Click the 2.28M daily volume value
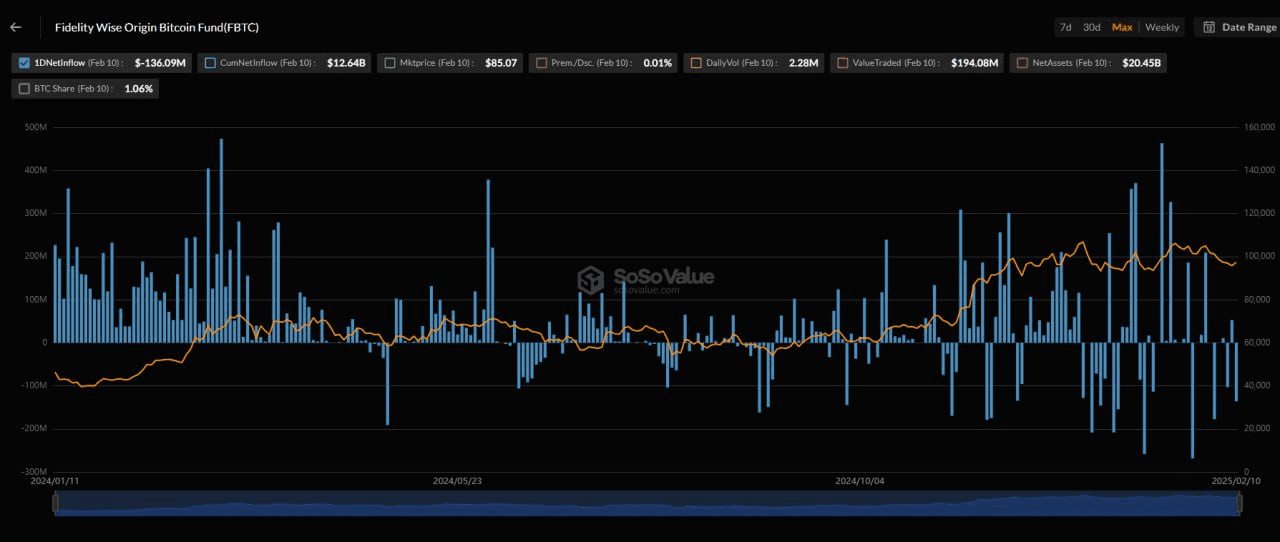This screenshot has height=542, width=1280. pyautogui.click(x=804, y=63)
